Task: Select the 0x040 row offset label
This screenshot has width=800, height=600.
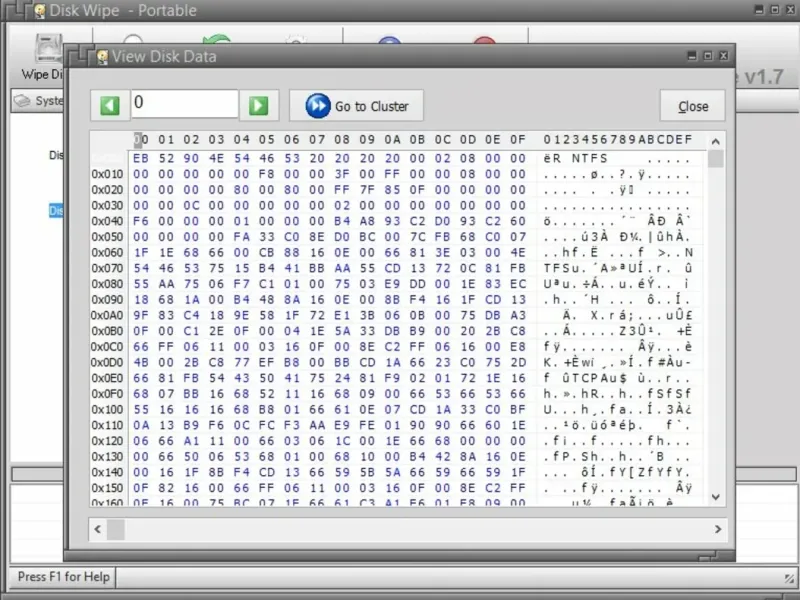Action: click(107, 221)
